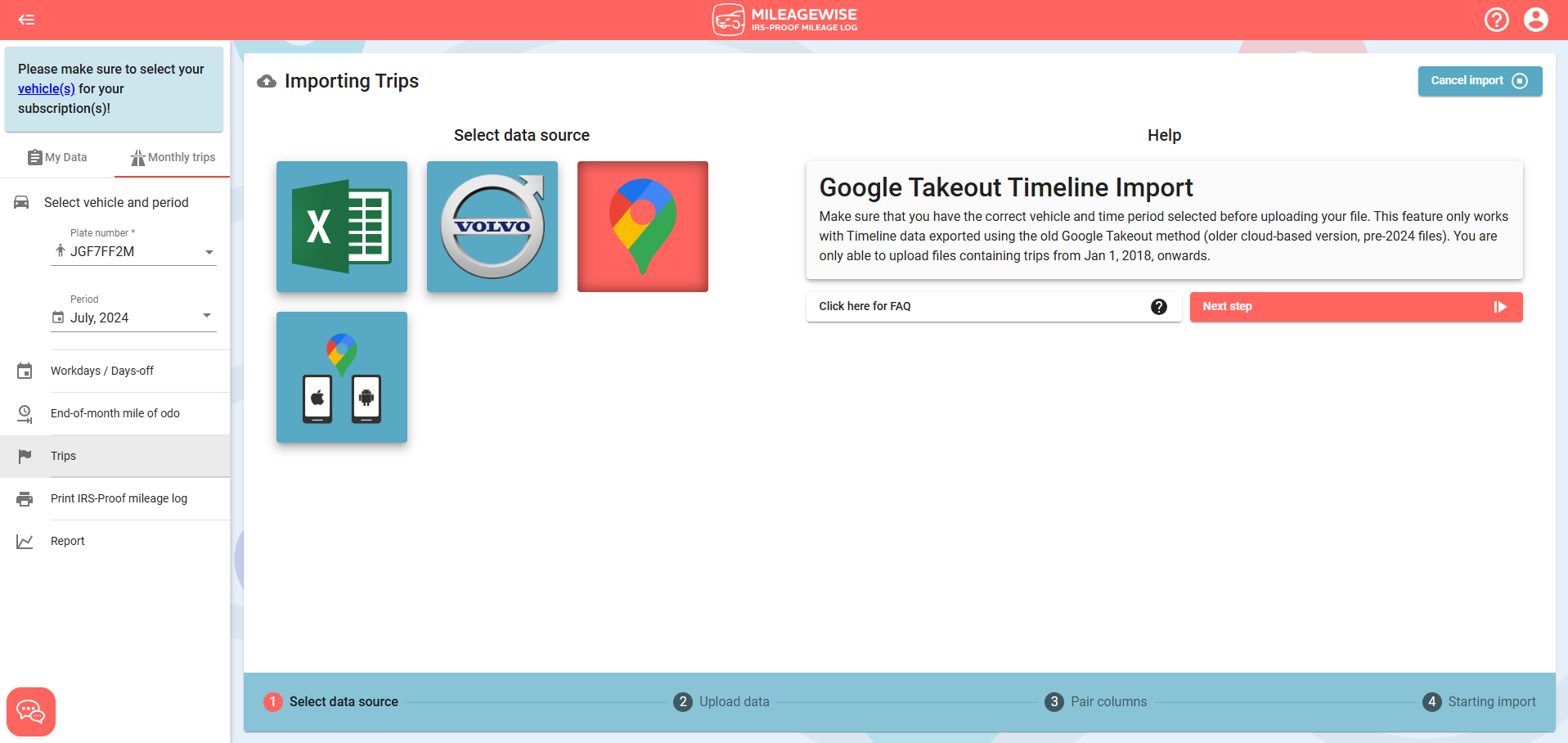Click step 4 Starting import
This screenshot has height=743, width=1568.
point(1479,702)
